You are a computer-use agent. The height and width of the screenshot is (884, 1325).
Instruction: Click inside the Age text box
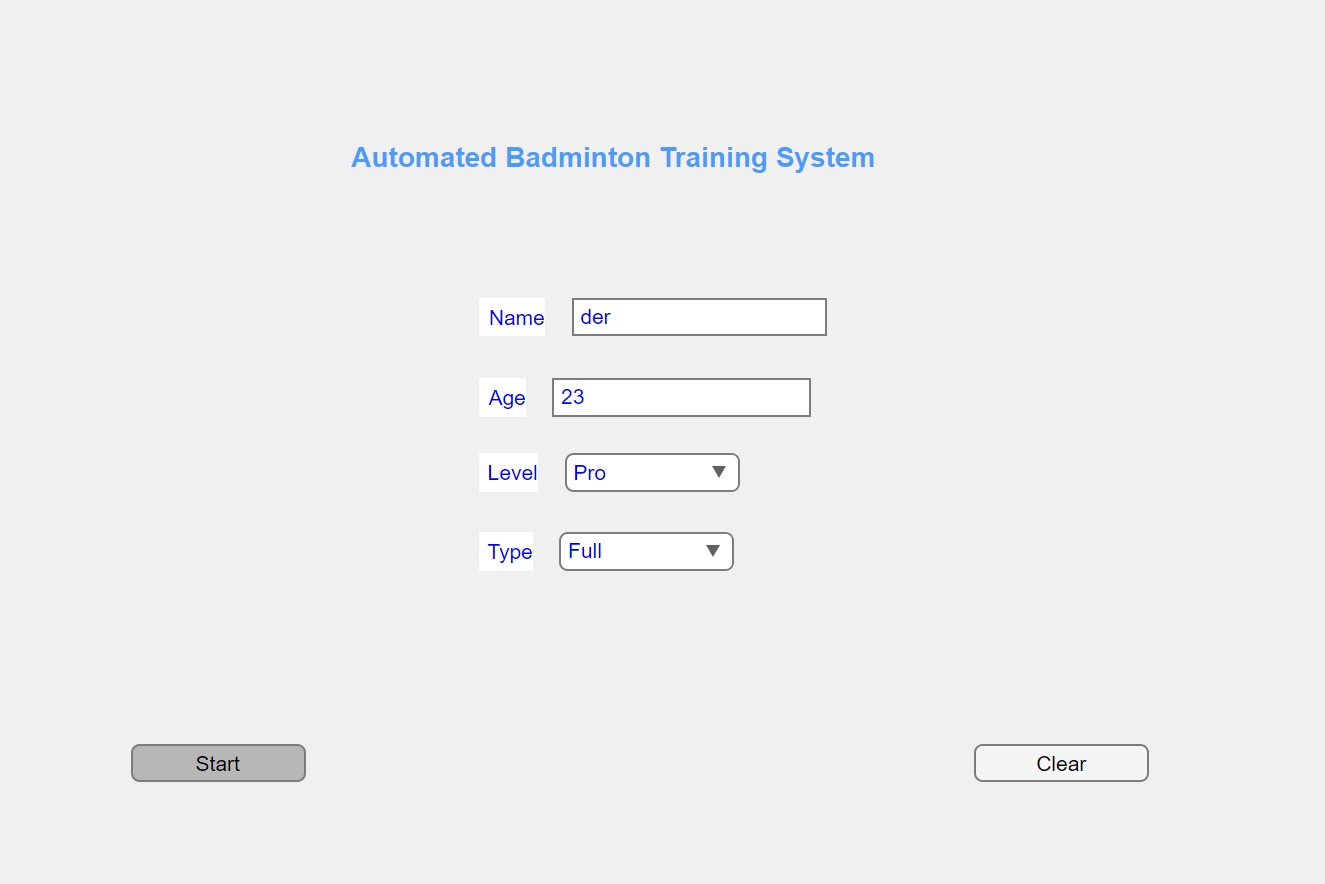pyautogui.click(x=681, y=397)
